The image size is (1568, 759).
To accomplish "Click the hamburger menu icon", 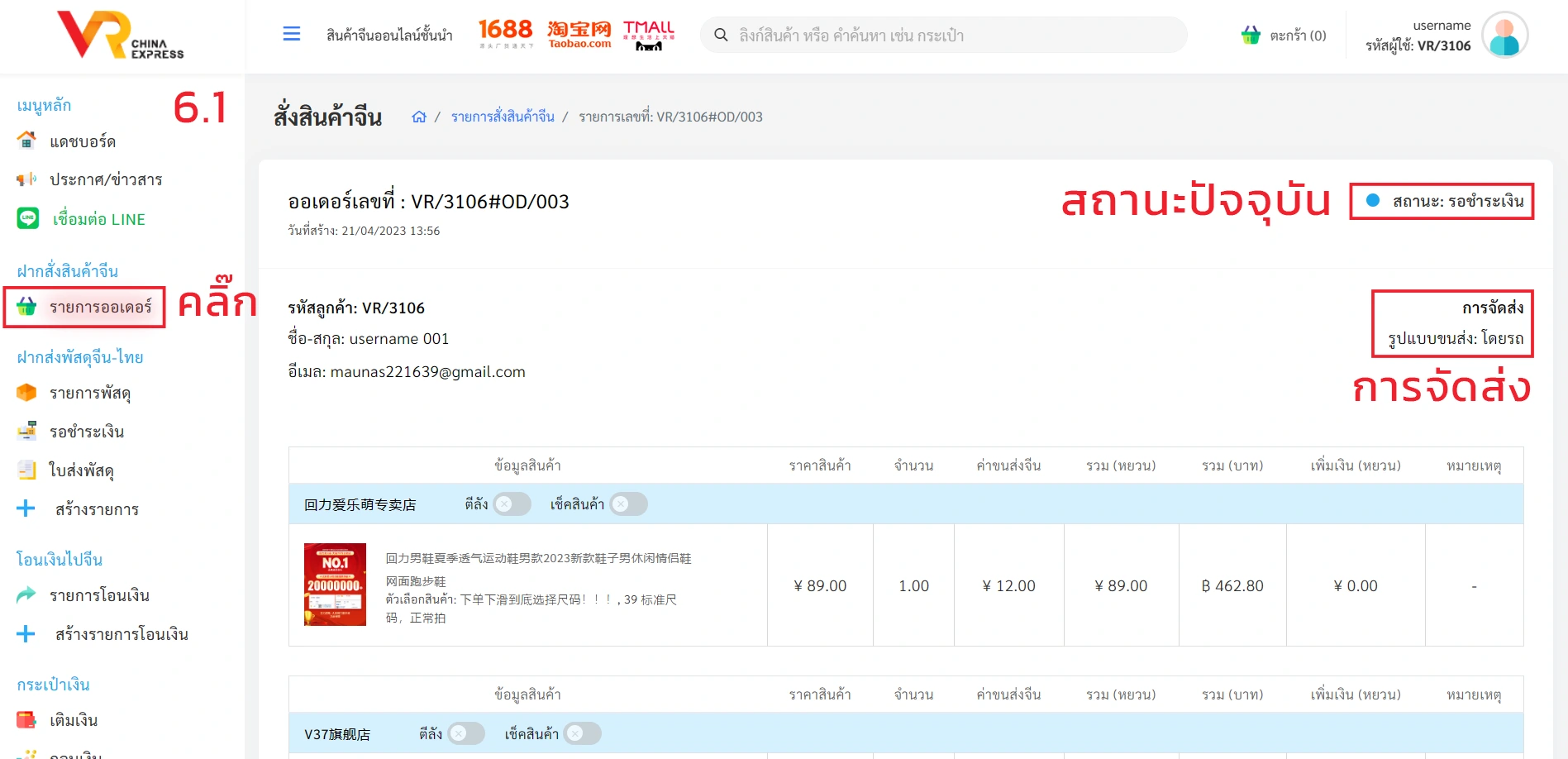I will (x=291, y=34).
